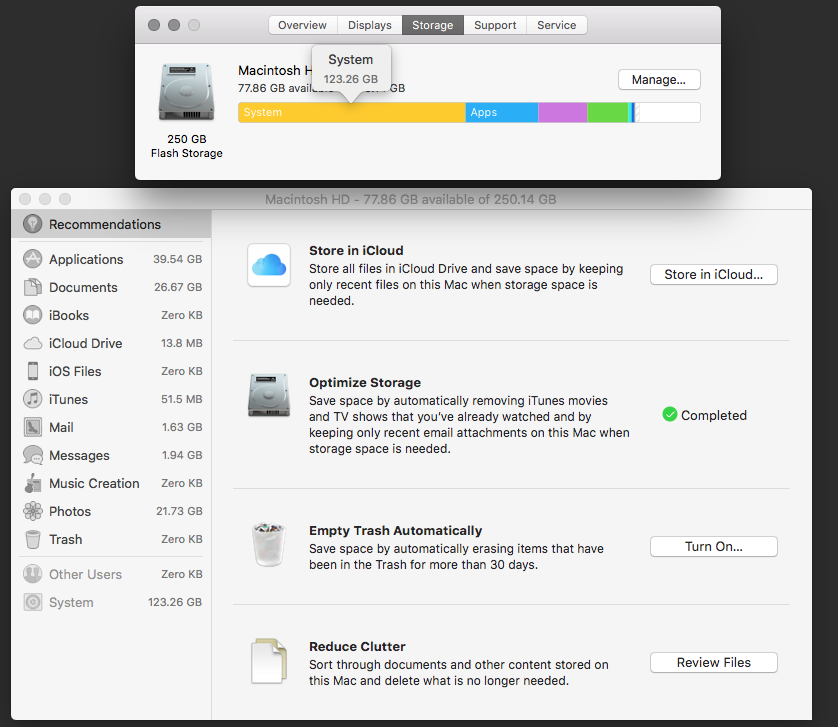
Task: Select the Messages row label in sidebar
Action: point(79,455)
